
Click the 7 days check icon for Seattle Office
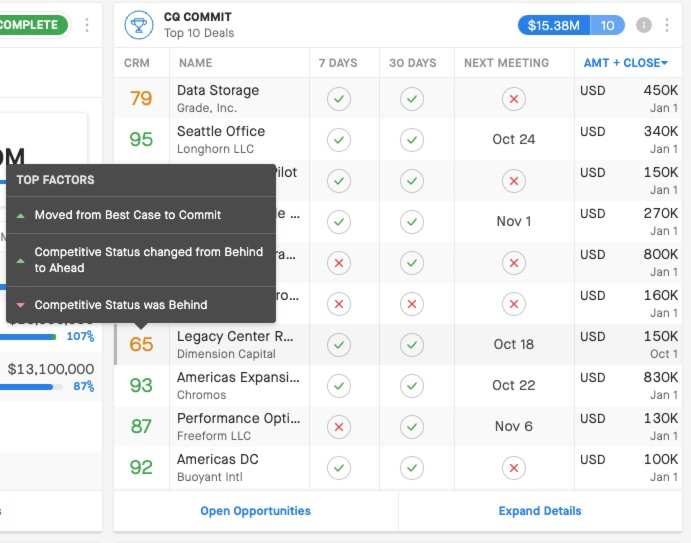click(x=339, y=140)
